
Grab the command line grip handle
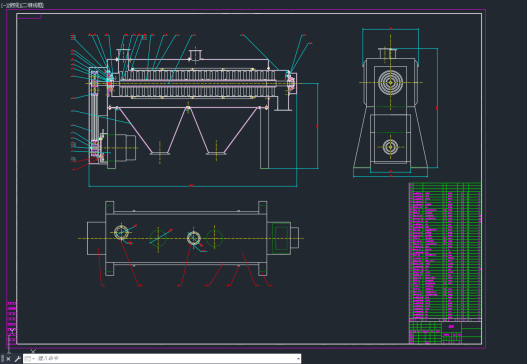[x=3, y=359]
